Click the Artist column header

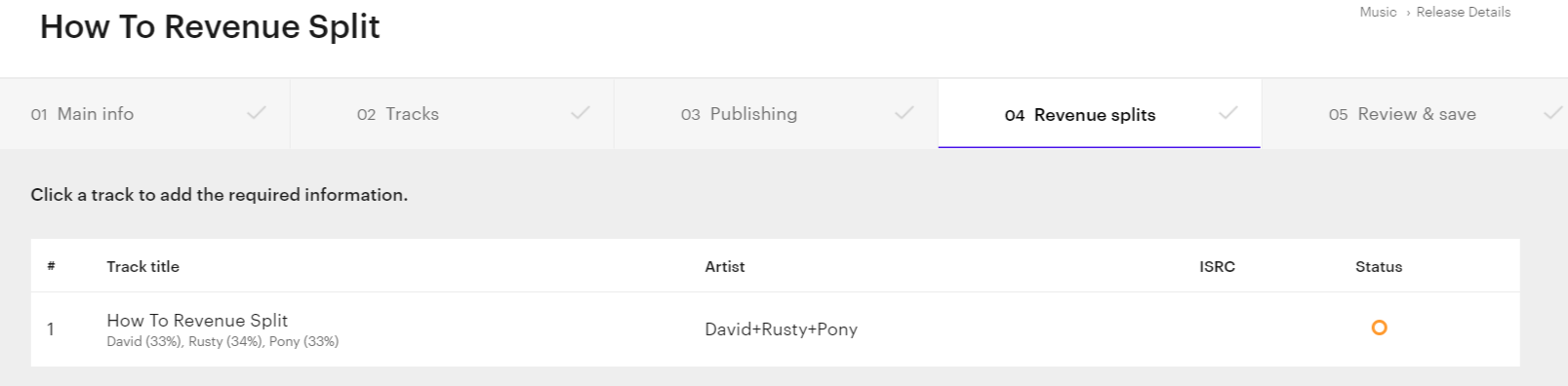[724, 266]
